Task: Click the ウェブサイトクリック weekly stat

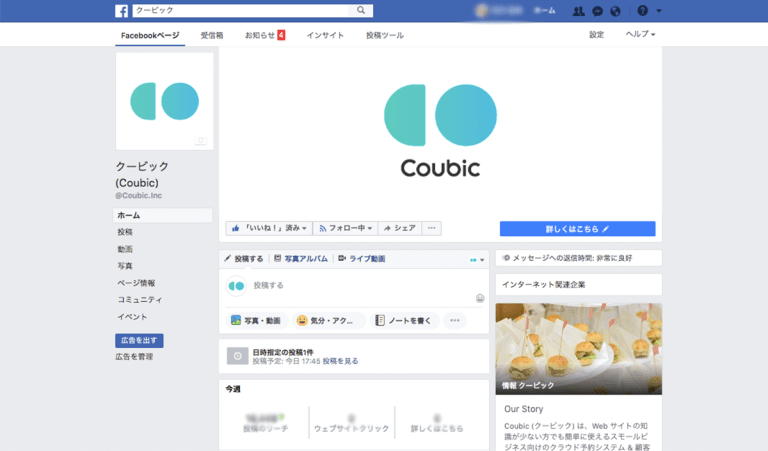Action: click(352, 423)
